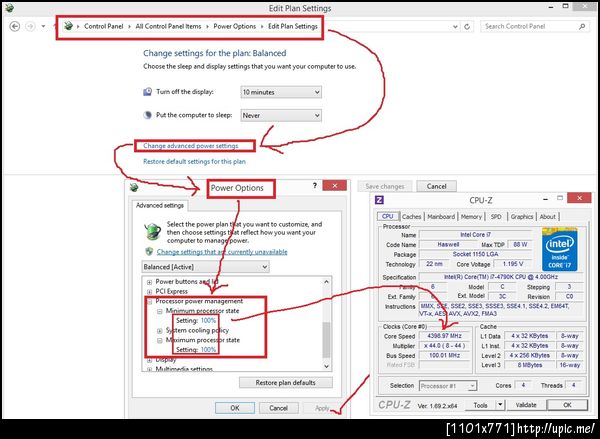600x439 pixels.
Task: Click the Tools button in CPU-Z
Action: (480, 405)
